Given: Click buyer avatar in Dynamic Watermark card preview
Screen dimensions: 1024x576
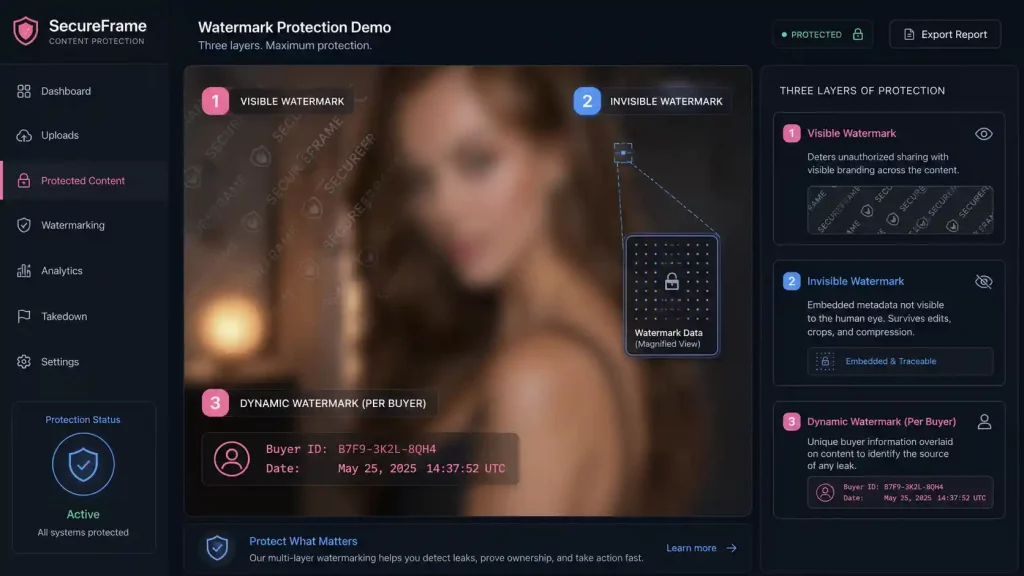Looking at the screenshot, I should pos(825,492).
